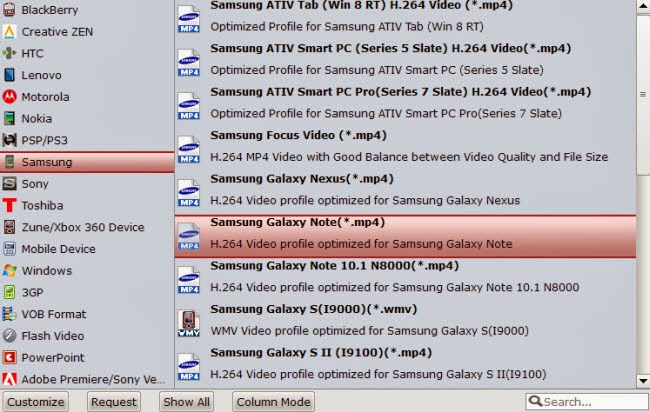
Task: Click the 3GP category icon
Action: pyautogui.click(x=9, y=292)
